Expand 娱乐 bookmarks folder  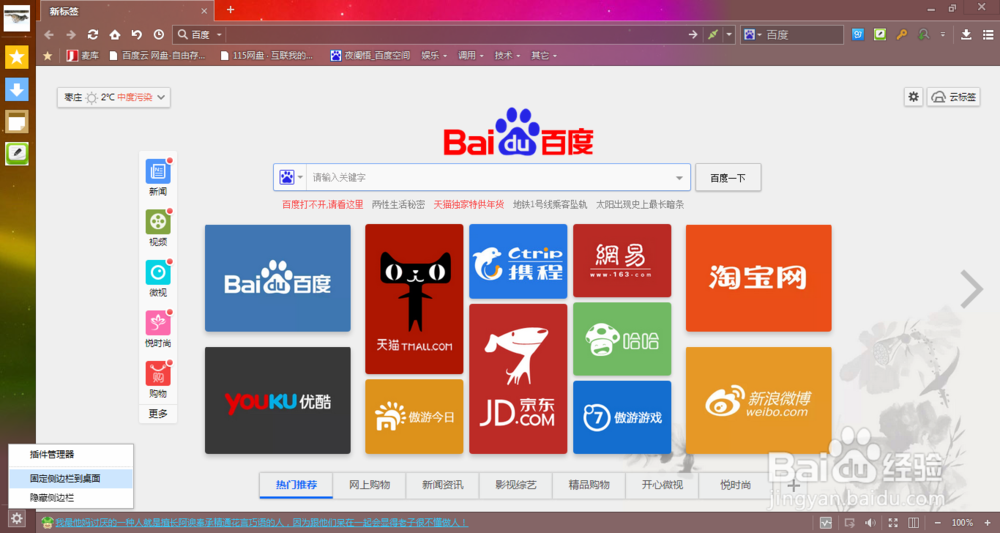point(434,55)
